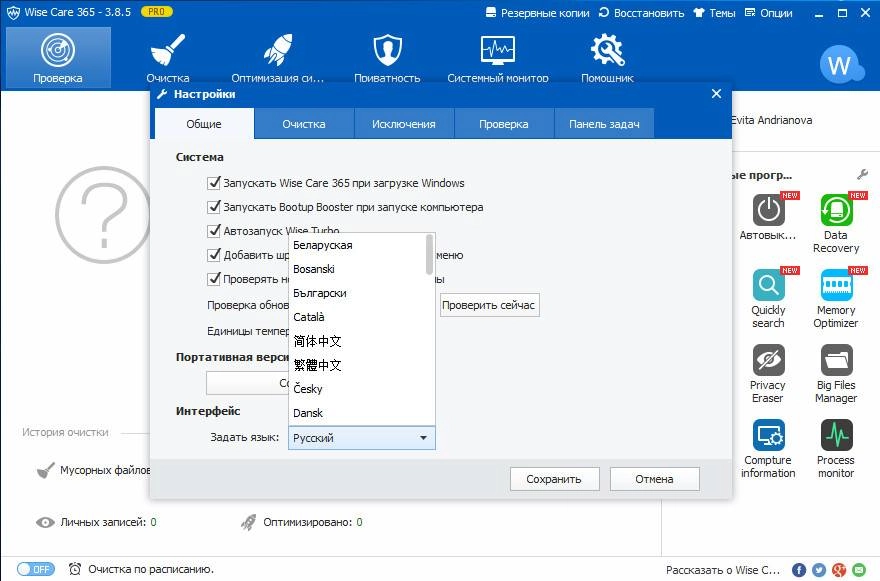Switch to the Очистка settings tab
880x581 pixels.
[x=304, y=124]
